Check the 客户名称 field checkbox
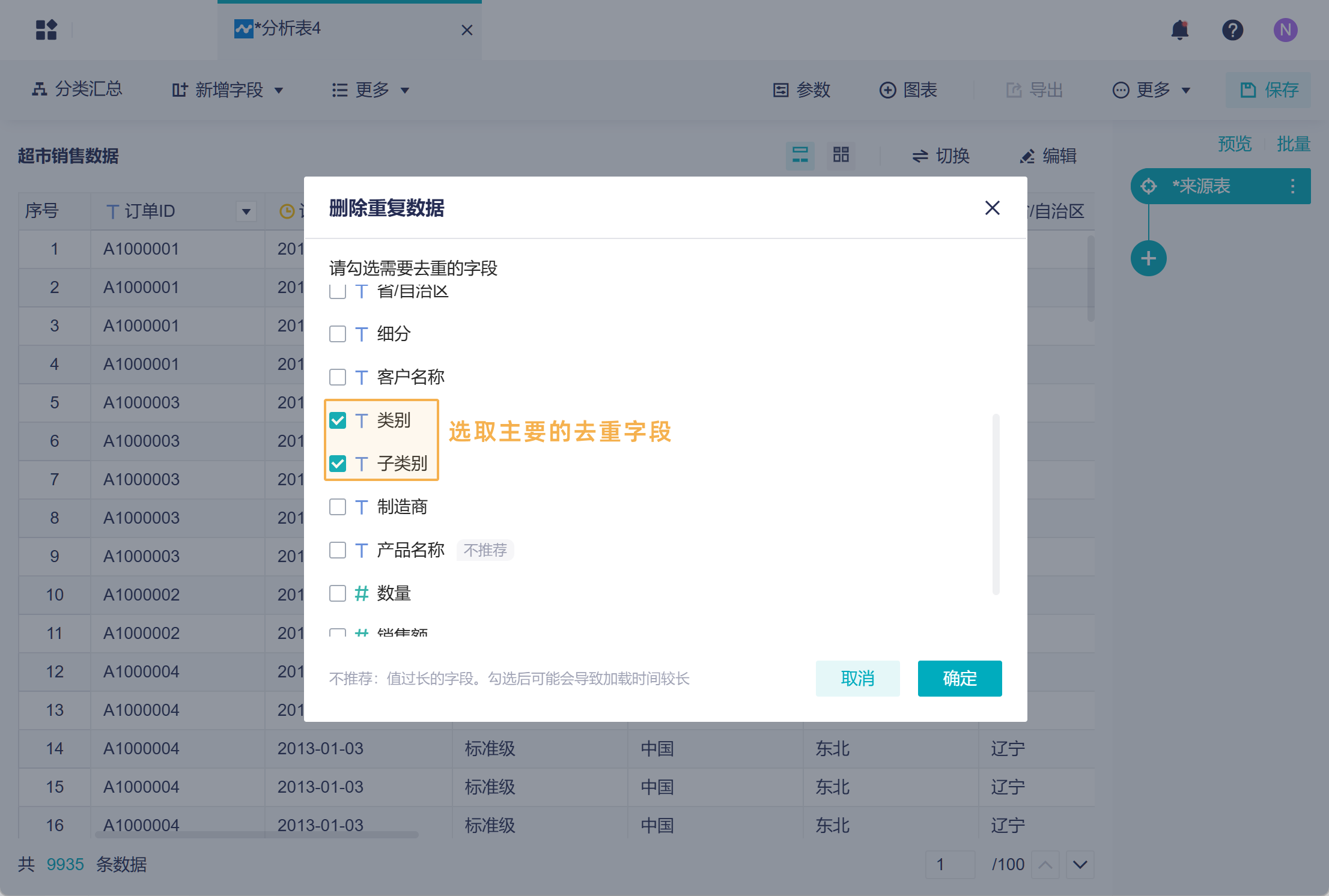The width and height of the screenshot is (1329, 896). point(338,377)
